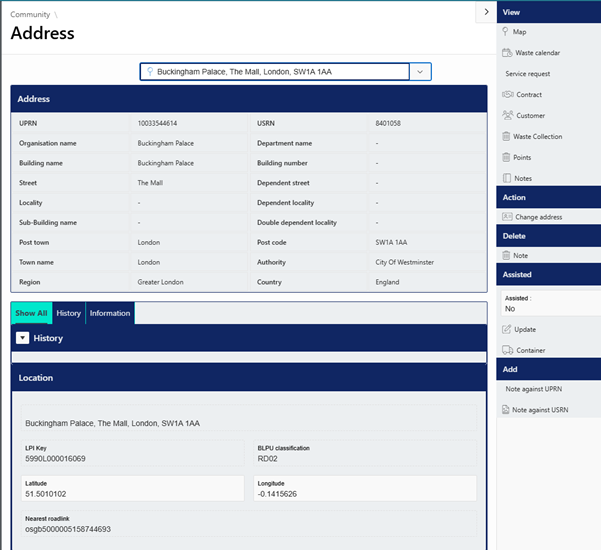Image resolution: width=601 pixels, height=550 pixels.
Task: Click the Waste Collection bin icon
Action: (x=506, y=136)
